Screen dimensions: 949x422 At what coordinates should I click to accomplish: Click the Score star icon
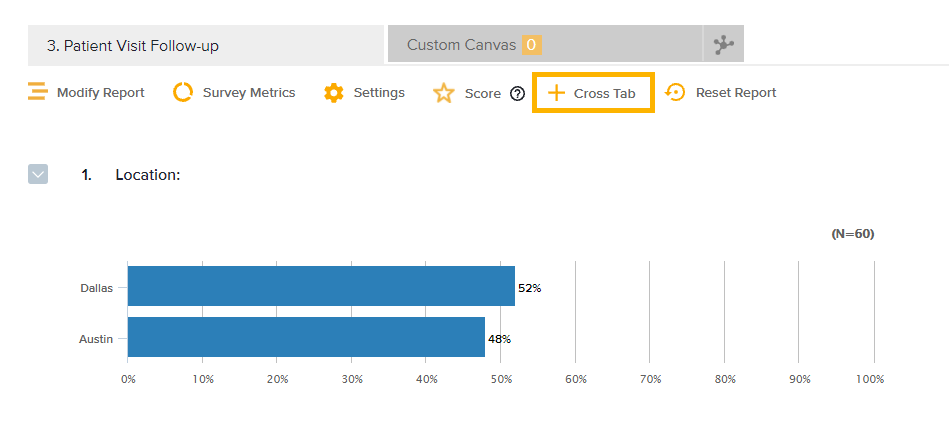coord(444,94)
